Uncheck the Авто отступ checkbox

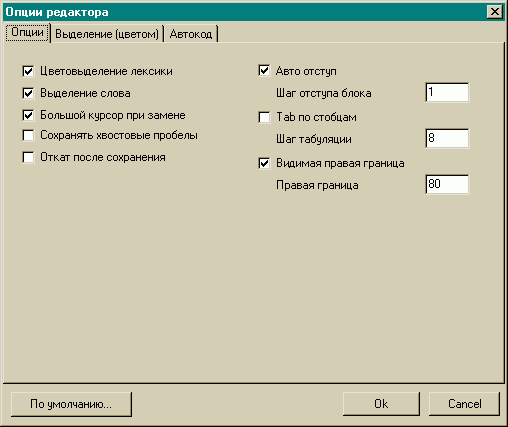(x=264, y=71)
